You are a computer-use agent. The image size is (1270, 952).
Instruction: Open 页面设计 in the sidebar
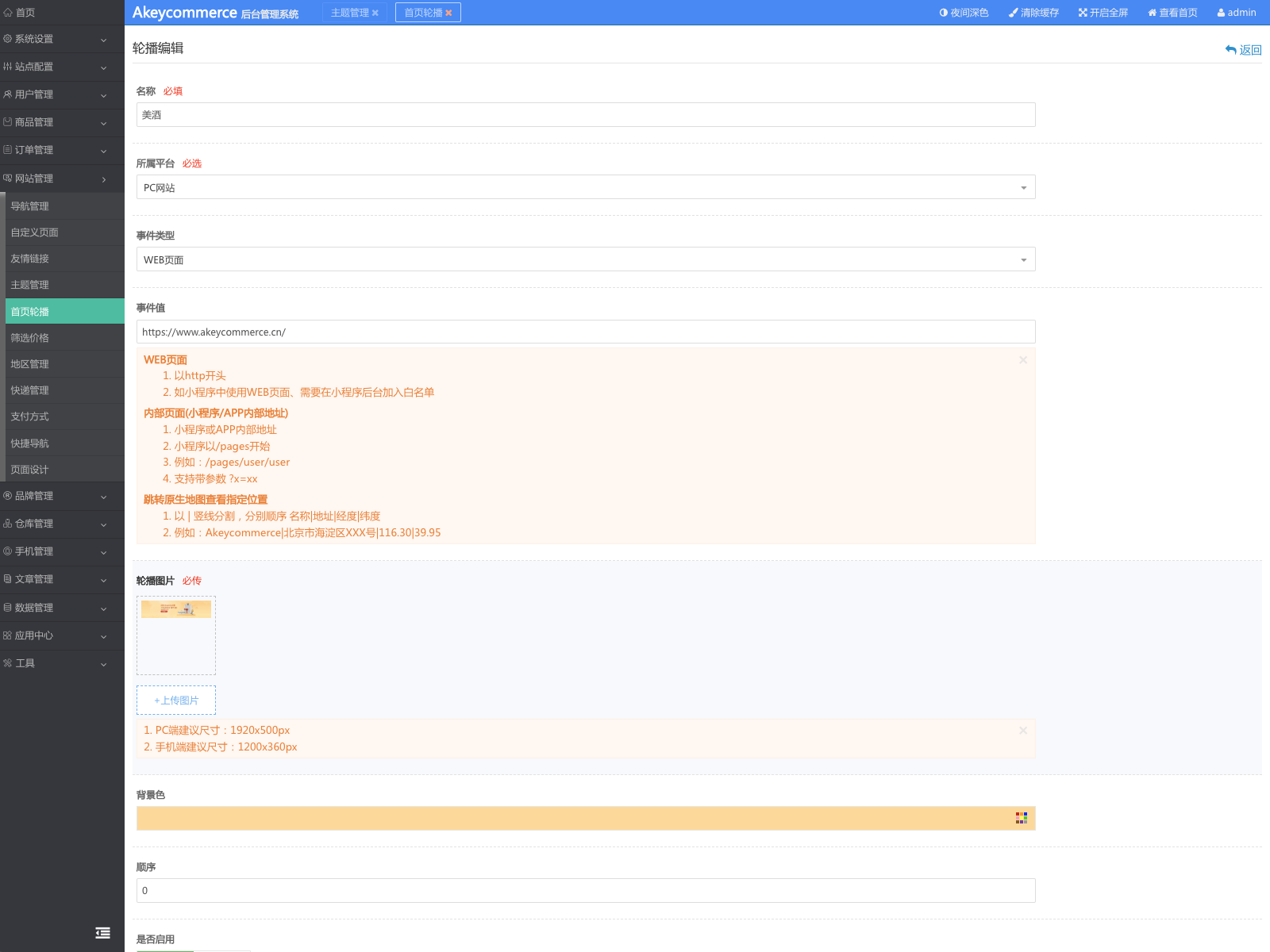click(x=65, y=470)
